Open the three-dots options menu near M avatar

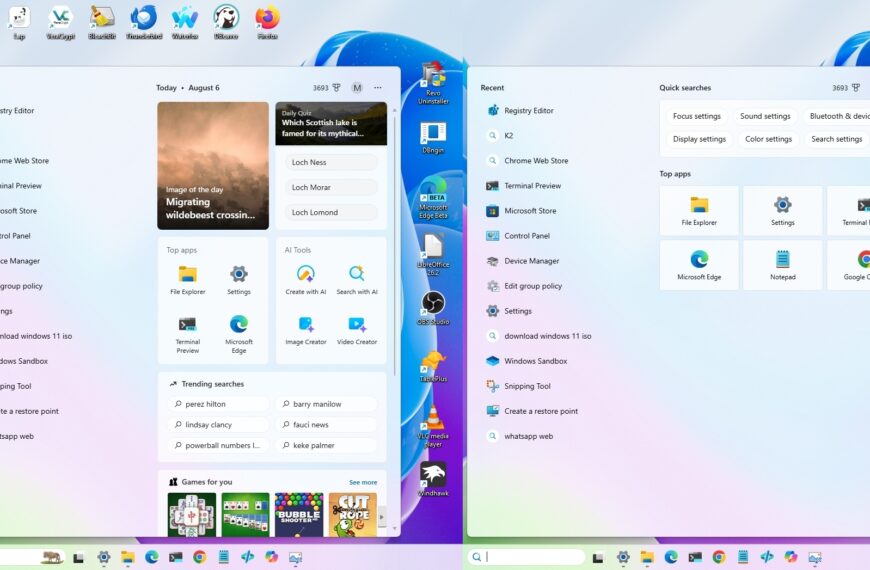[x=378, y=88]
